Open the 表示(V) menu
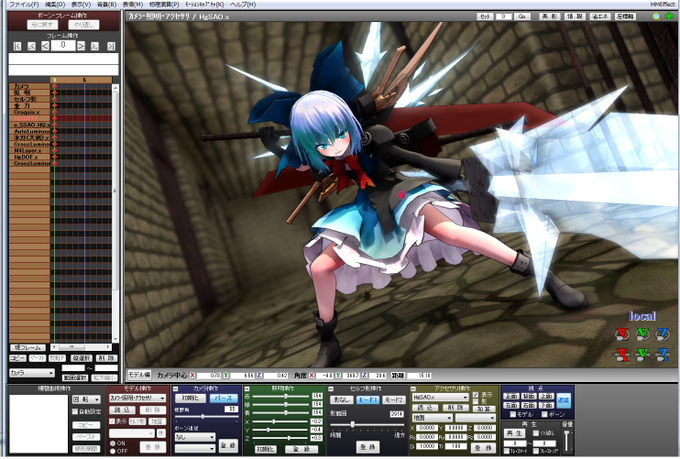 pyautogui.click(x=81, y=4)
